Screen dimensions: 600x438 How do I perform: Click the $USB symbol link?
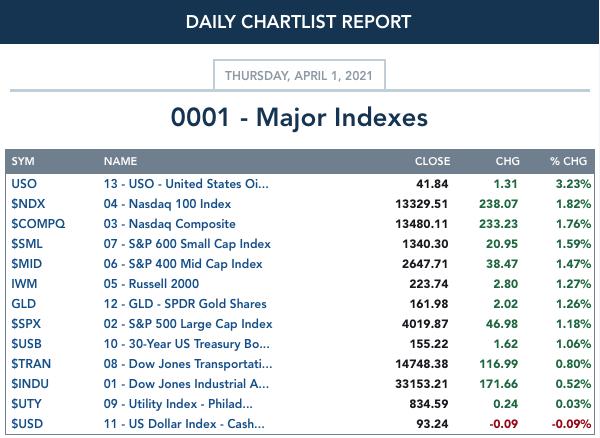coord(26,344)
